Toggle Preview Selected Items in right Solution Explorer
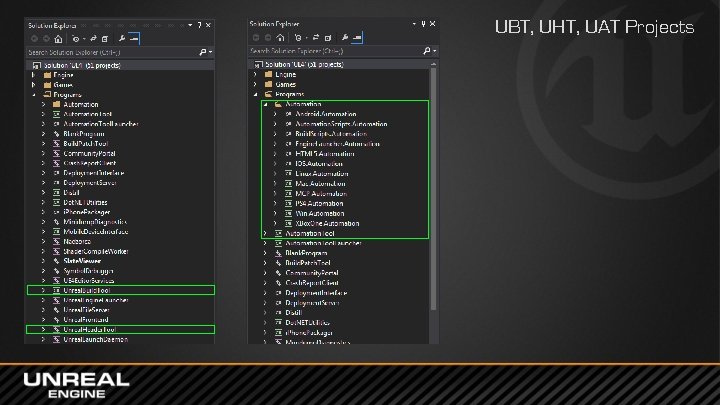The image size is (720, 405). pos(357,38)
